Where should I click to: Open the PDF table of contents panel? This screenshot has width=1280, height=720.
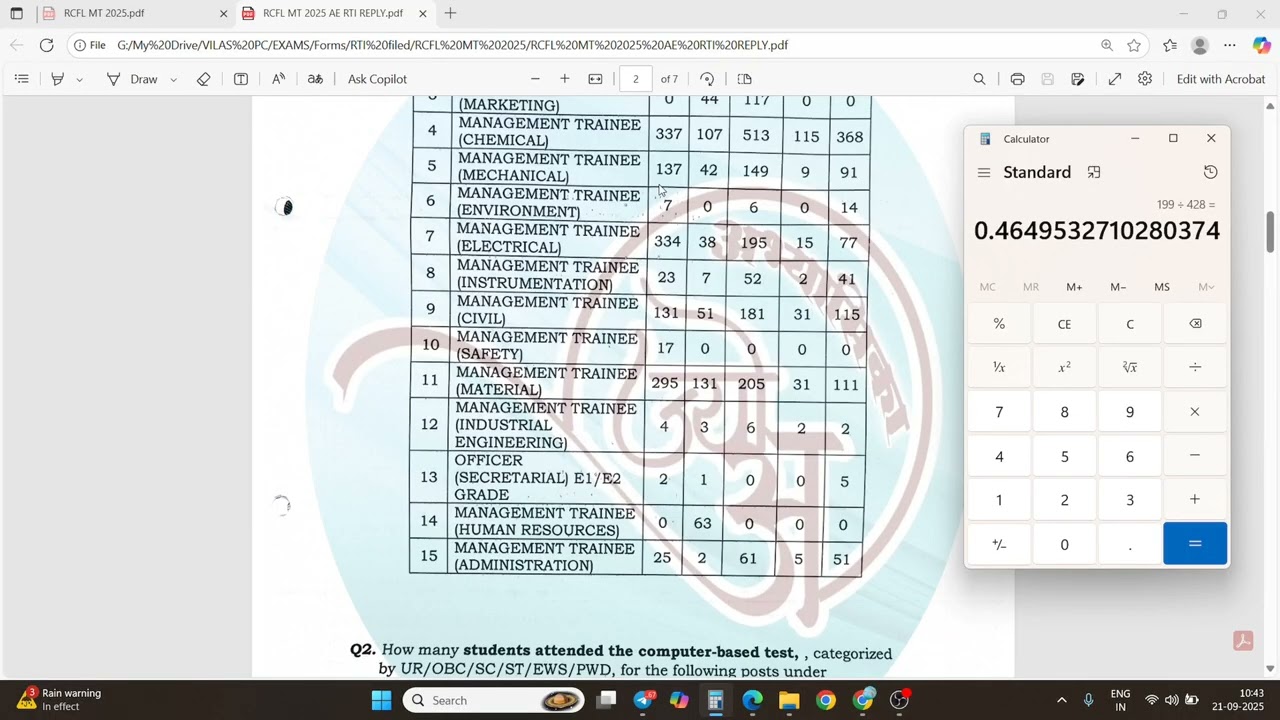pos(21,79)
